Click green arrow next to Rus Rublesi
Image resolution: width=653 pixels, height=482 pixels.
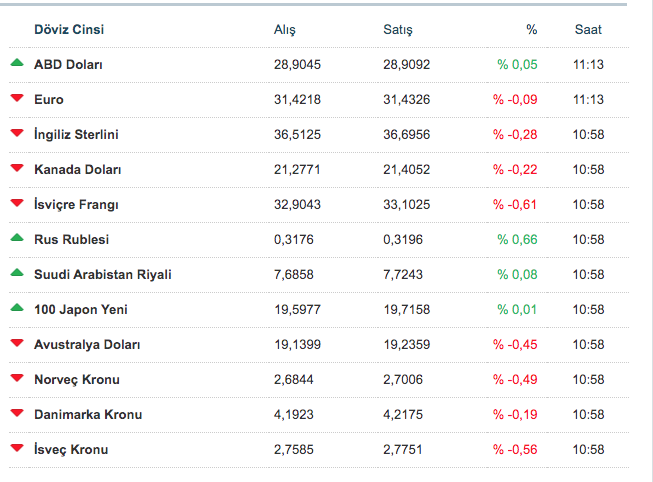click(x=16, y=238)
